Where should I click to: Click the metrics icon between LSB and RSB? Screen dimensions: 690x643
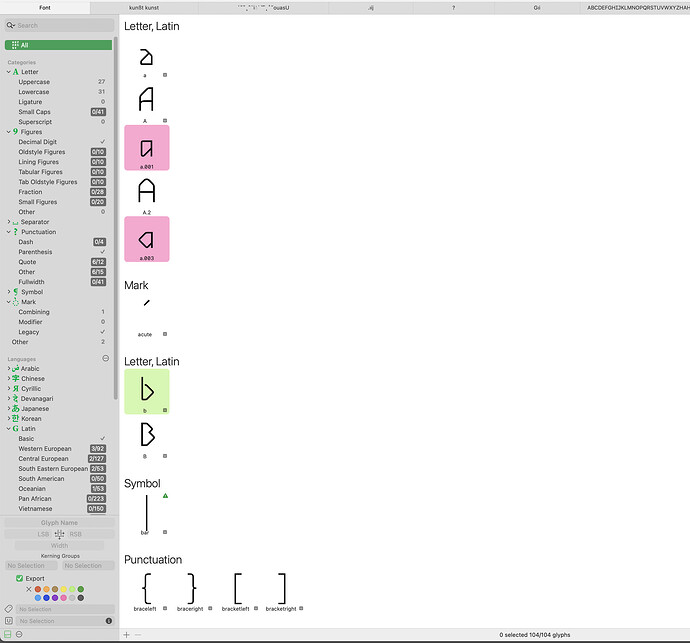point(59,534)
